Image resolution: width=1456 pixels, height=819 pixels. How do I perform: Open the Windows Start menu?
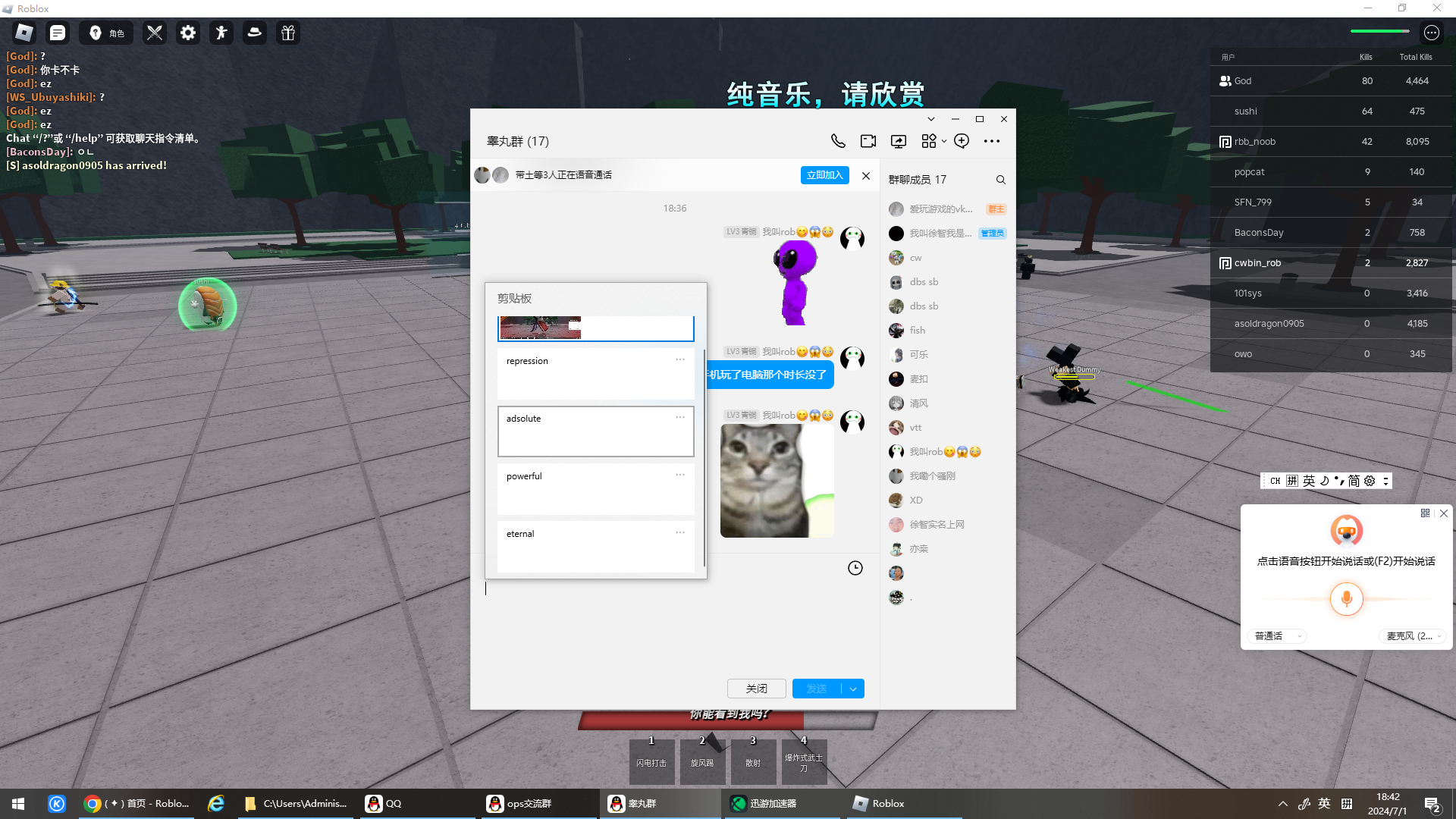[18, 804]
